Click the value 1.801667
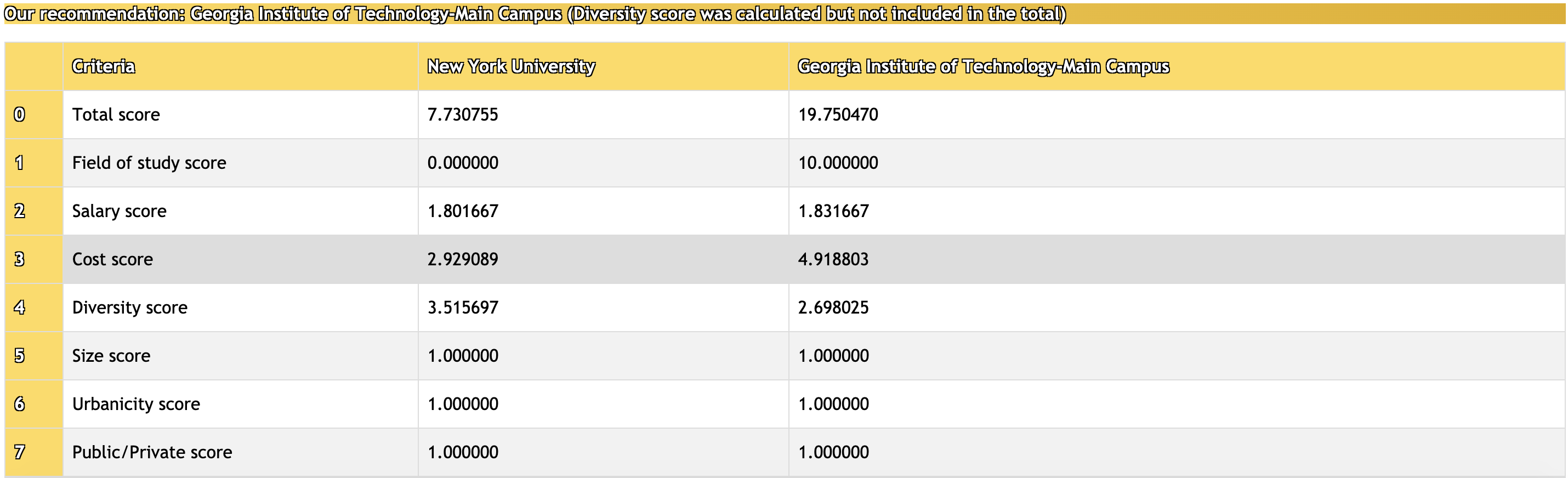Screen dimensions: 1568x478 (x=463, y=210)
